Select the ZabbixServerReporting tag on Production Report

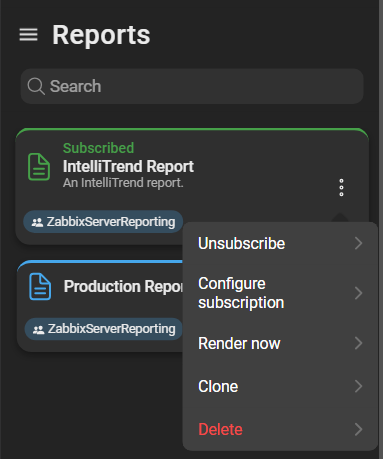pyautogui.click(x=104, y=329)
